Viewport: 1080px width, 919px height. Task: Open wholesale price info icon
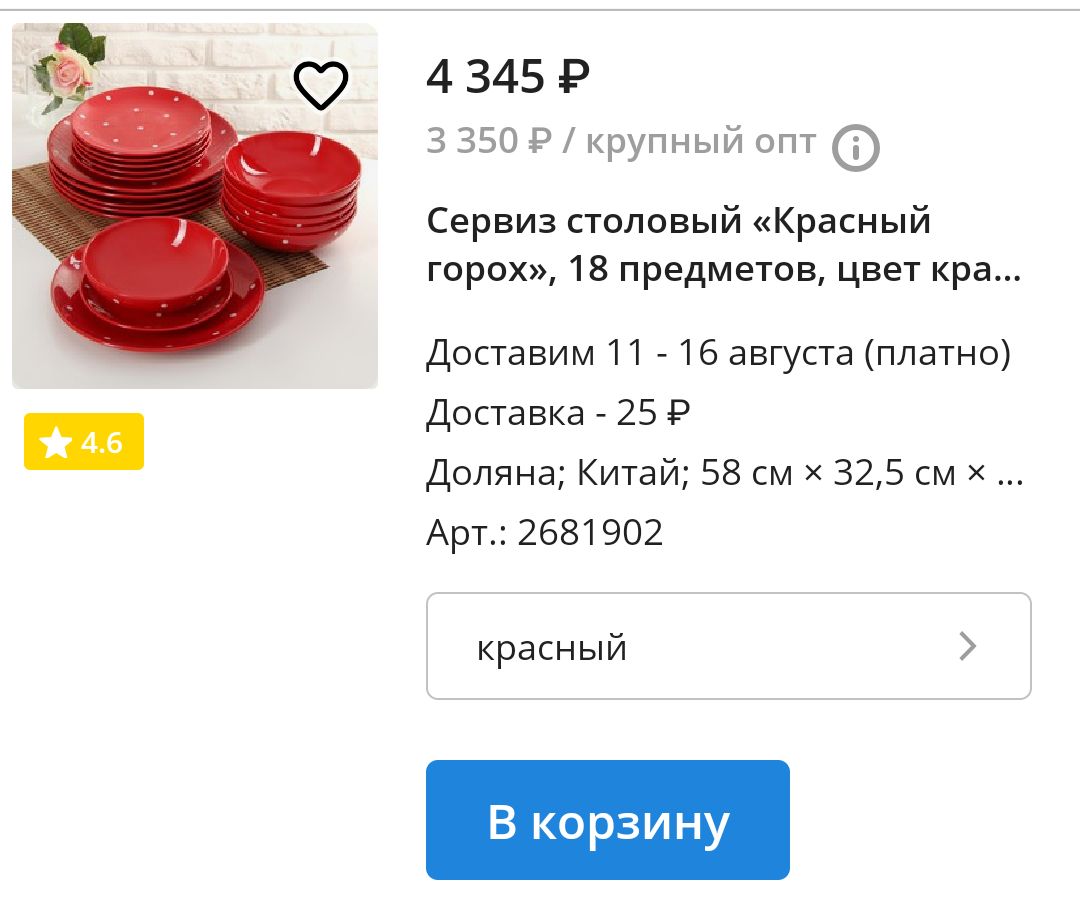click(x=855, y=147)
